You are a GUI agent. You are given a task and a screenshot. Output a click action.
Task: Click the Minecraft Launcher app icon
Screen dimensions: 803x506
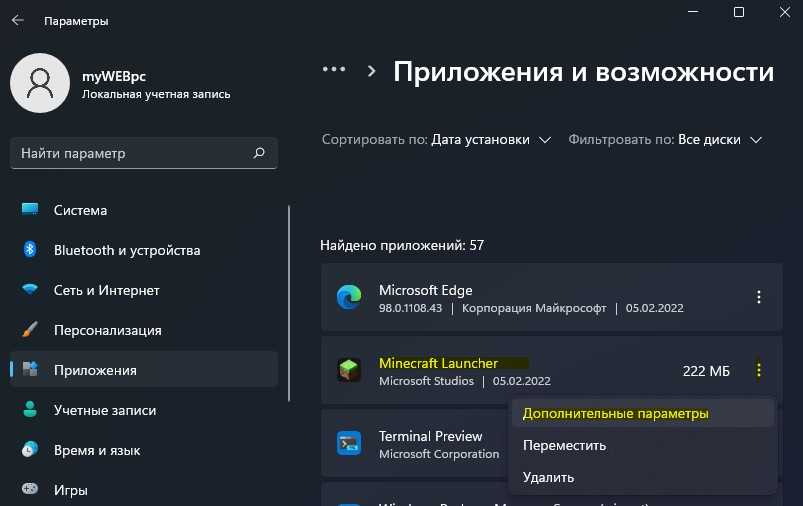click(x=349, y=371)
